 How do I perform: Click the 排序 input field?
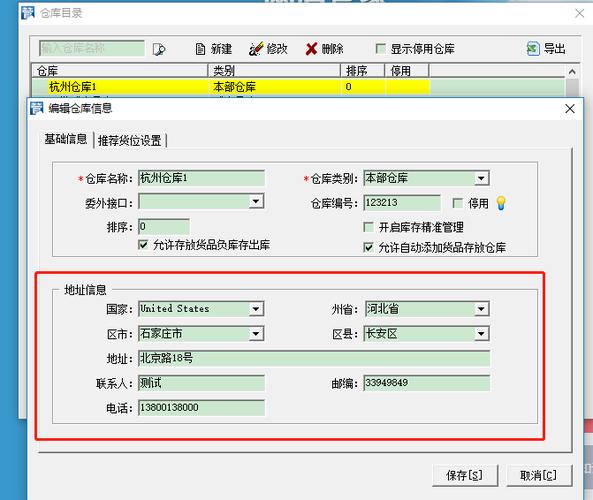tap(164, 227)
